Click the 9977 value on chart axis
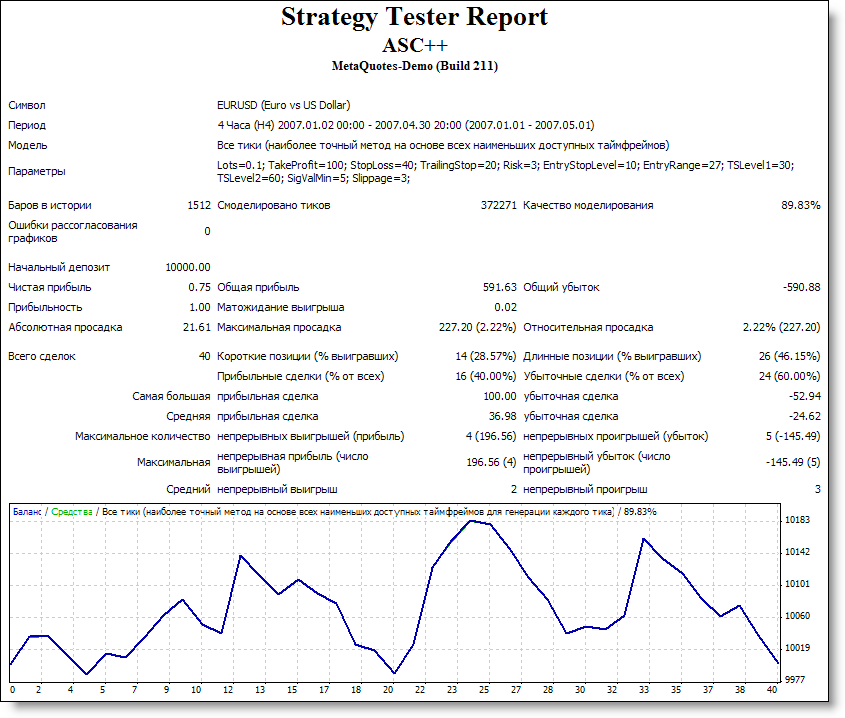The height and width of the screenshot is (718, 845). (x=794, y=680)
